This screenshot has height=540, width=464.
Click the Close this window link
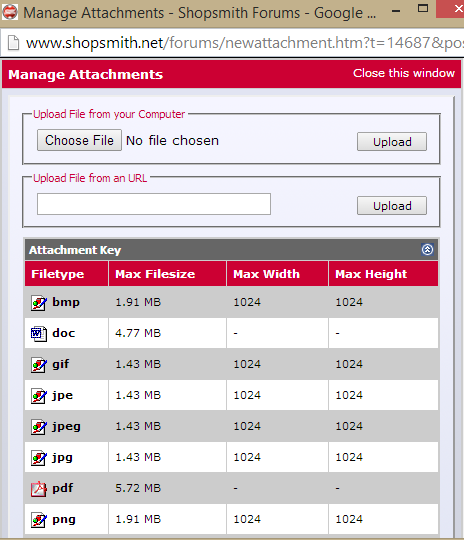click(404, 73)
